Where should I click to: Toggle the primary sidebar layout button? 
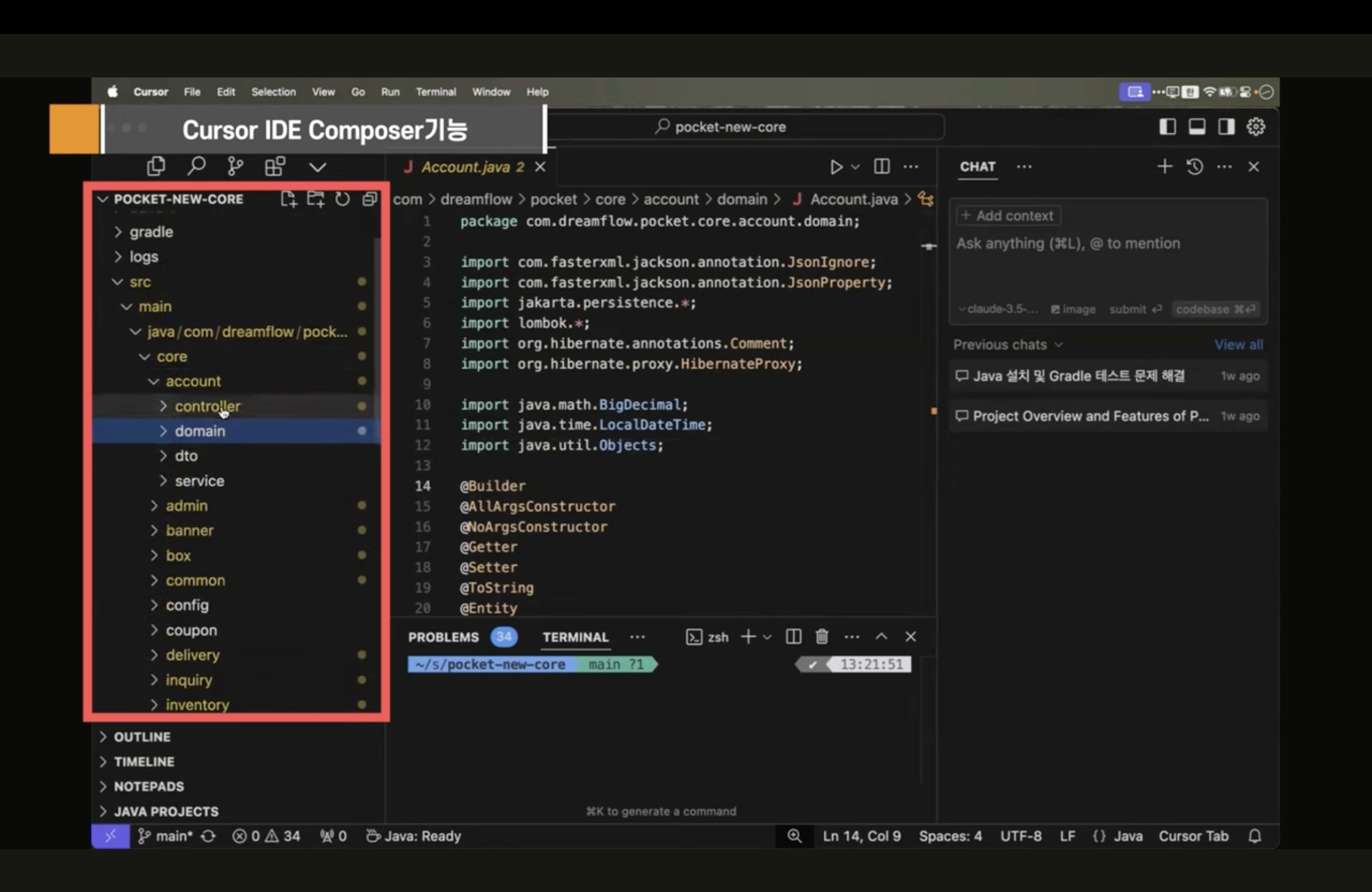(x=1167, y=127)
